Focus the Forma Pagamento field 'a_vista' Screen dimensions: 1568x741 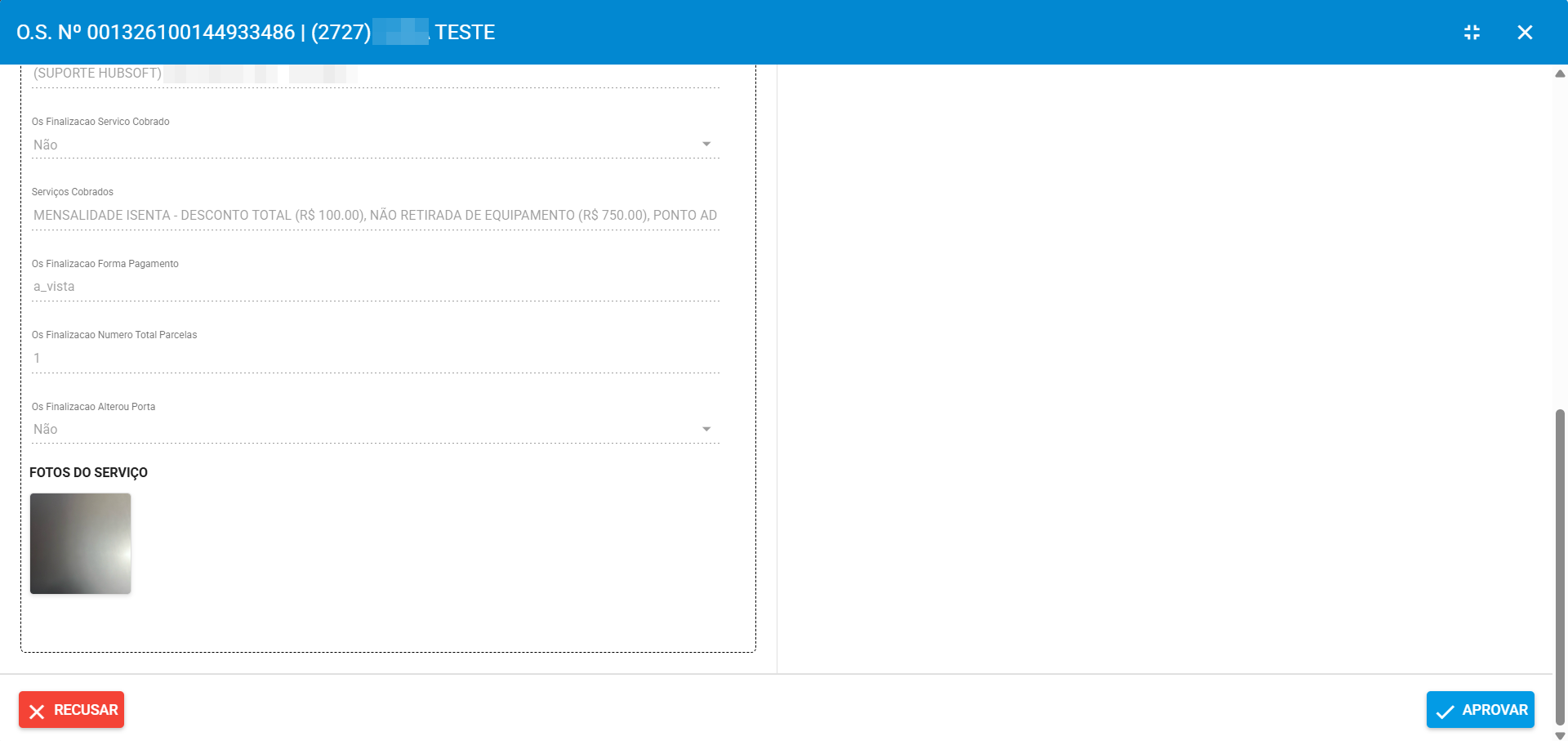[x=375, y=287]
